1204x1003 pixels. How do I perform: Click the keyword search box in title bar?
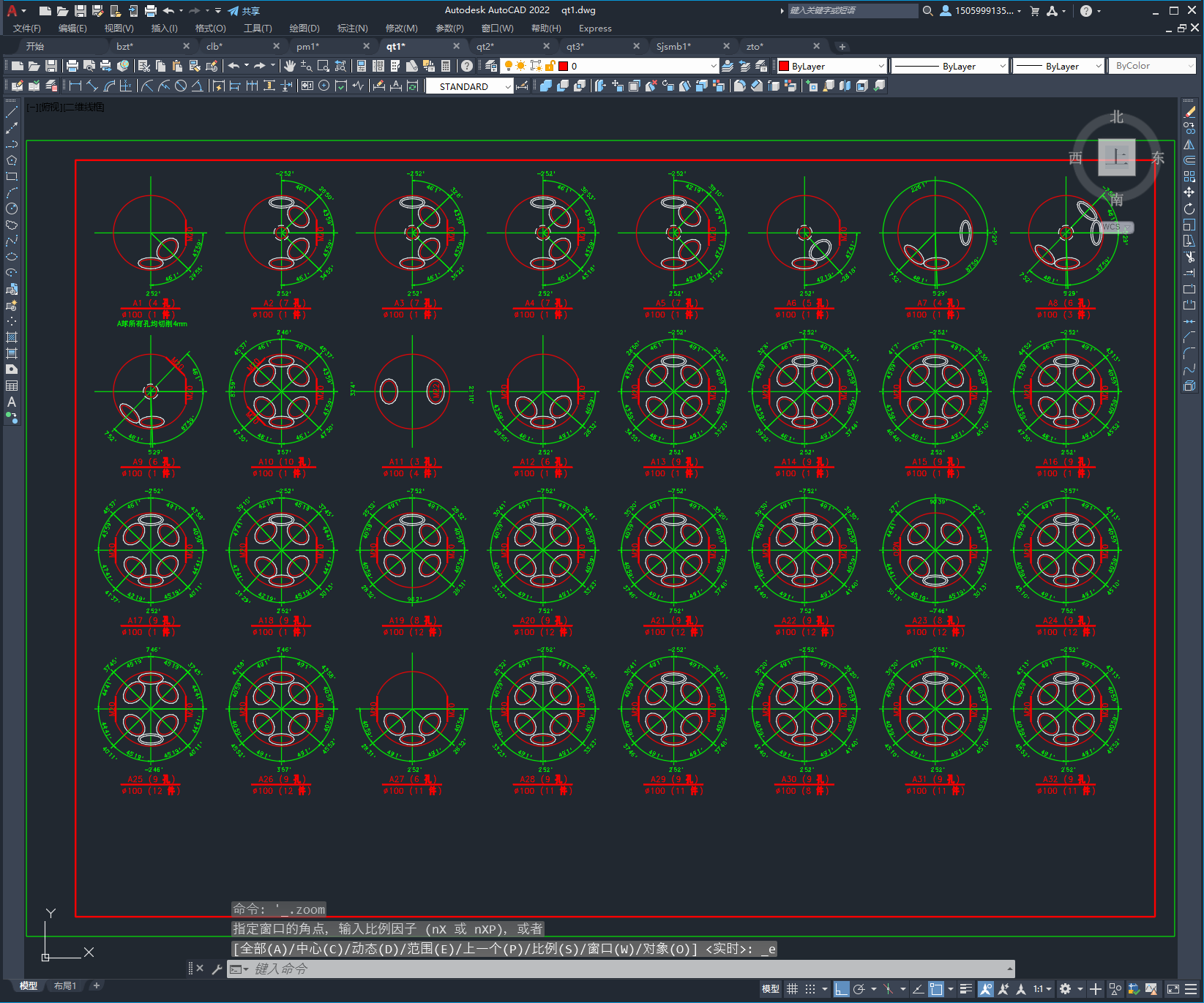click(x=853, y=11)
